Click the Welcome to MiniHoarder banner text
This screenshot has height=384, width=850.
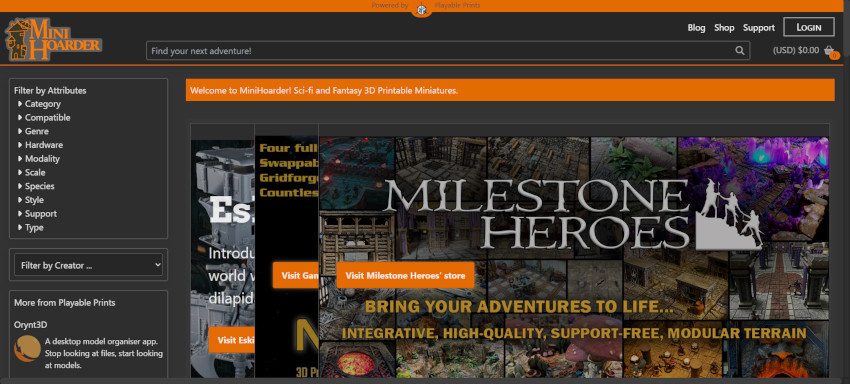pyautogui.click(x=324, y=91)
